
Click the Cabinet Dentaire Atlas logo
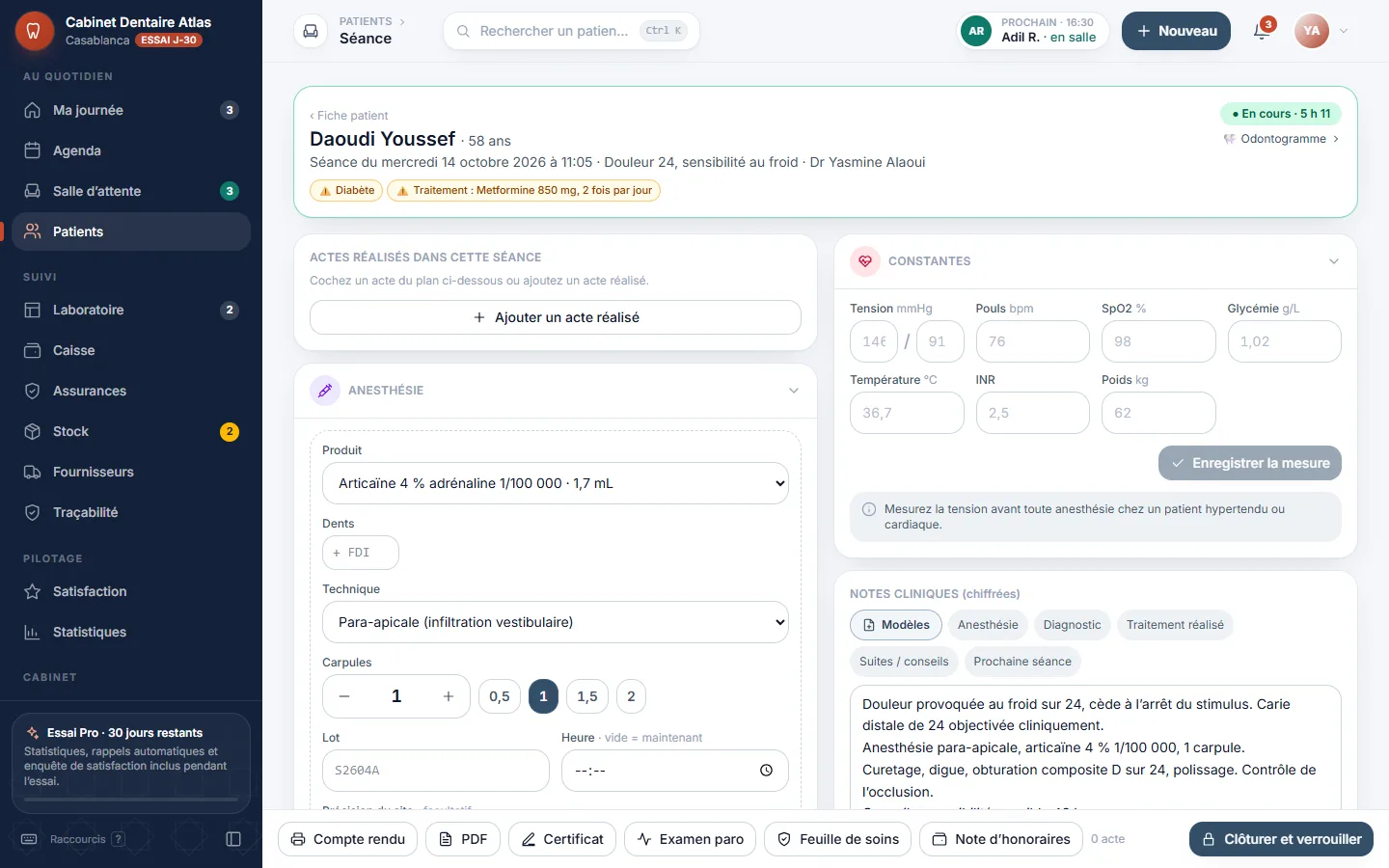34,31
